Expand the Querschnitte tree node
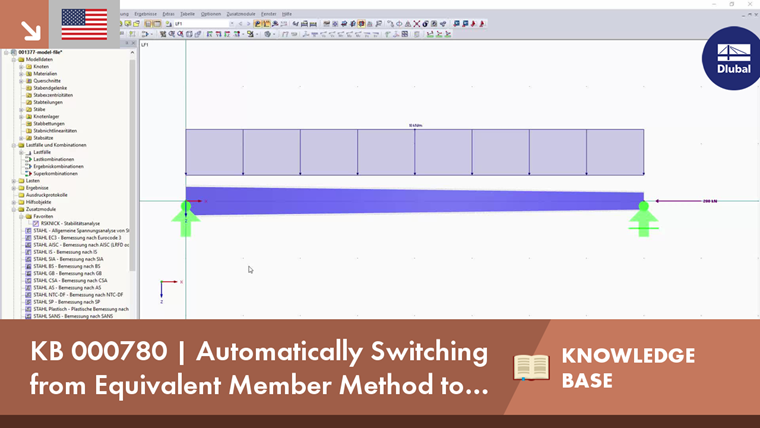The width and height of the screenshot is (760, 428). (x=21, y=81)
